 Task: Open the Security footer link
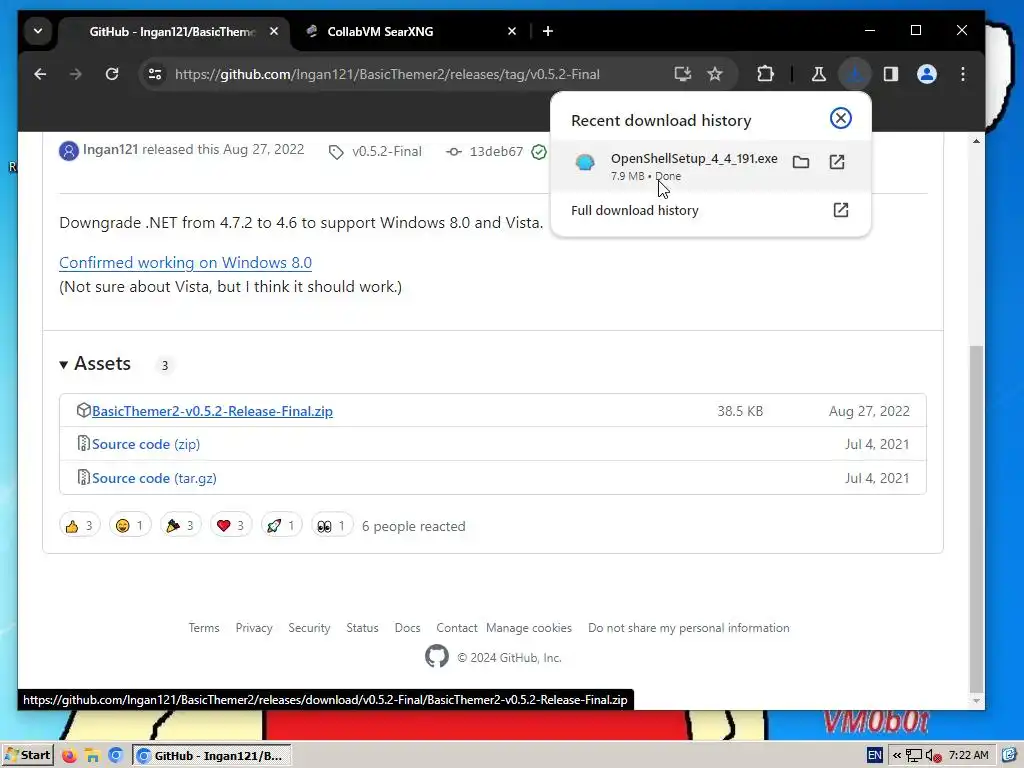coord(309,628)
